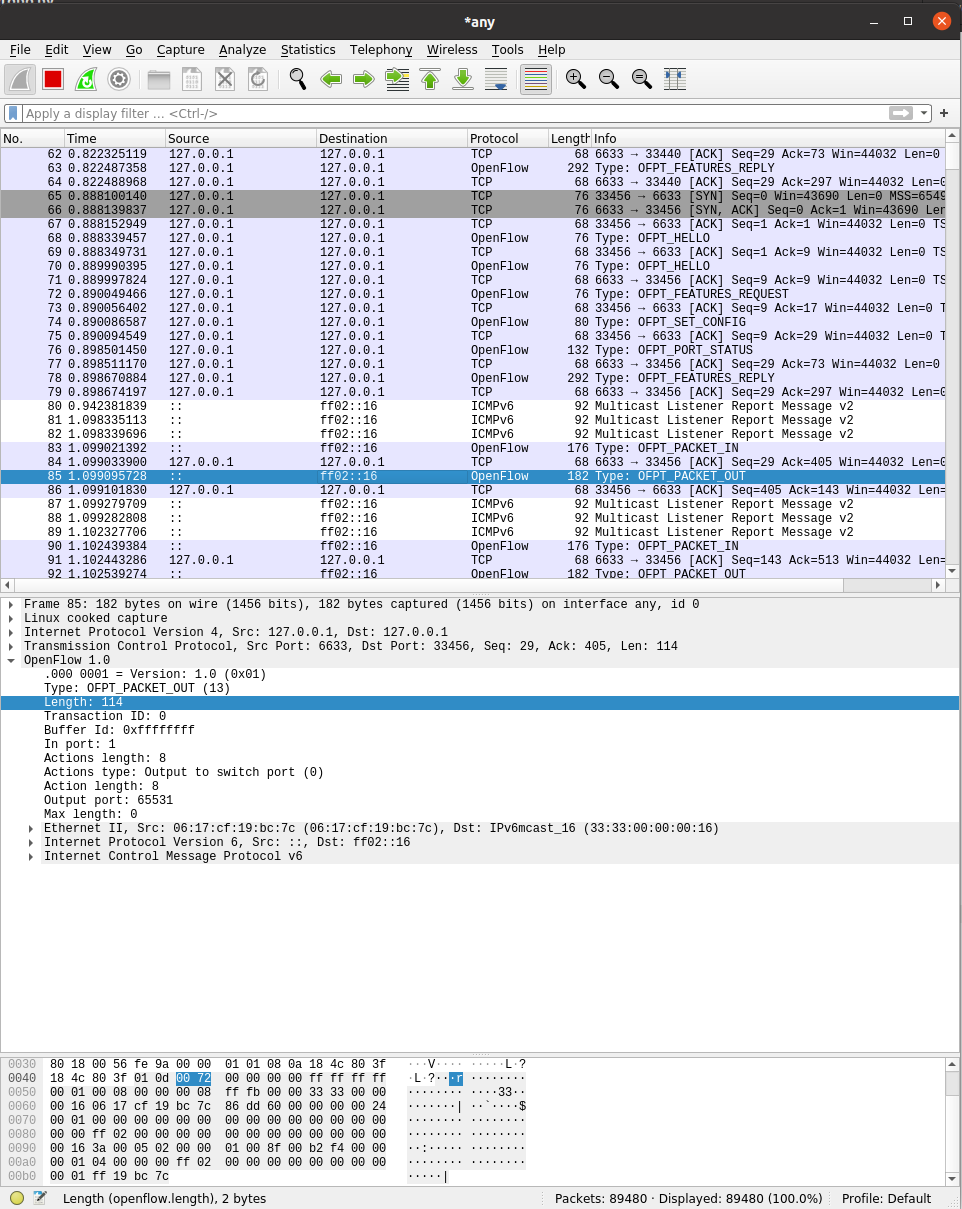The height and width of the screenshot is (1209, 962).
Task: Select 'Buffer Id: 0xffffffff' field
Action: (x=480, y=730)
